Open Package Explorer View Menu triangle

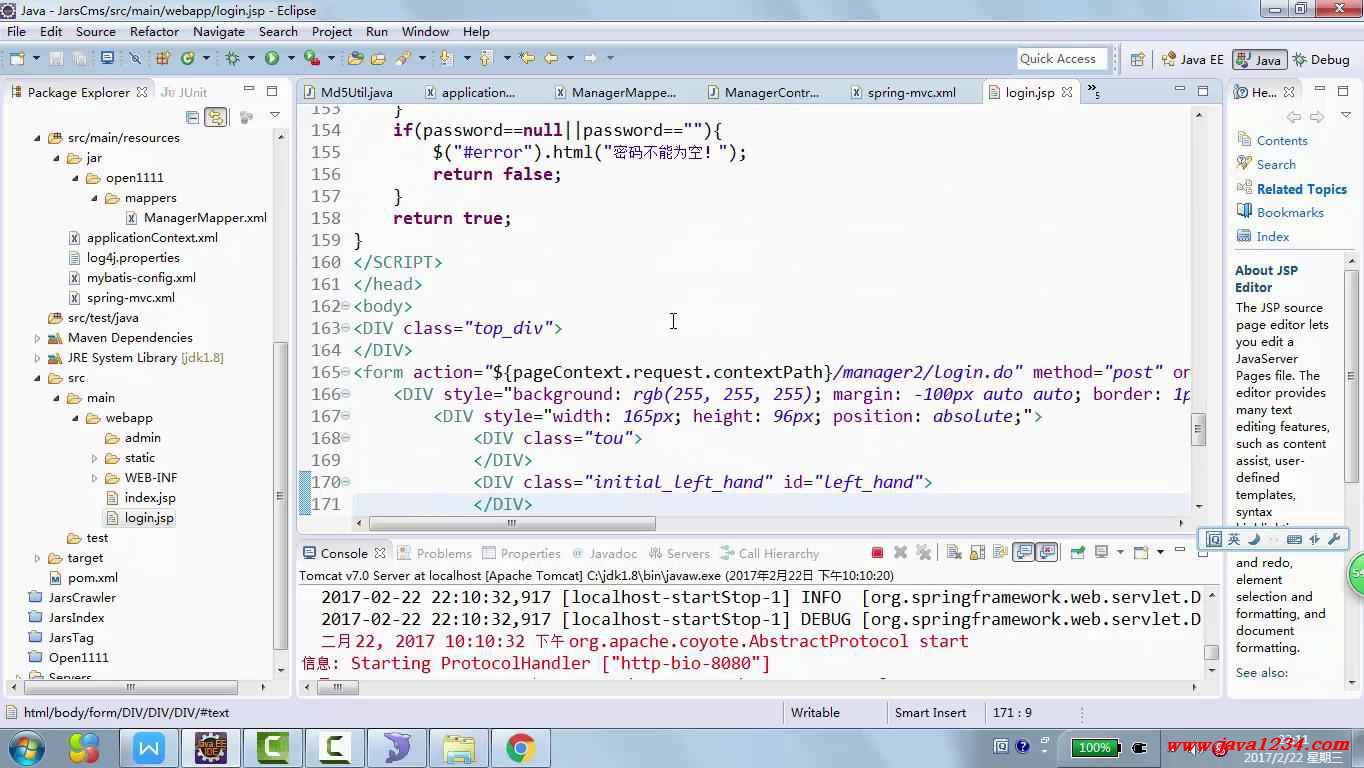275,115
